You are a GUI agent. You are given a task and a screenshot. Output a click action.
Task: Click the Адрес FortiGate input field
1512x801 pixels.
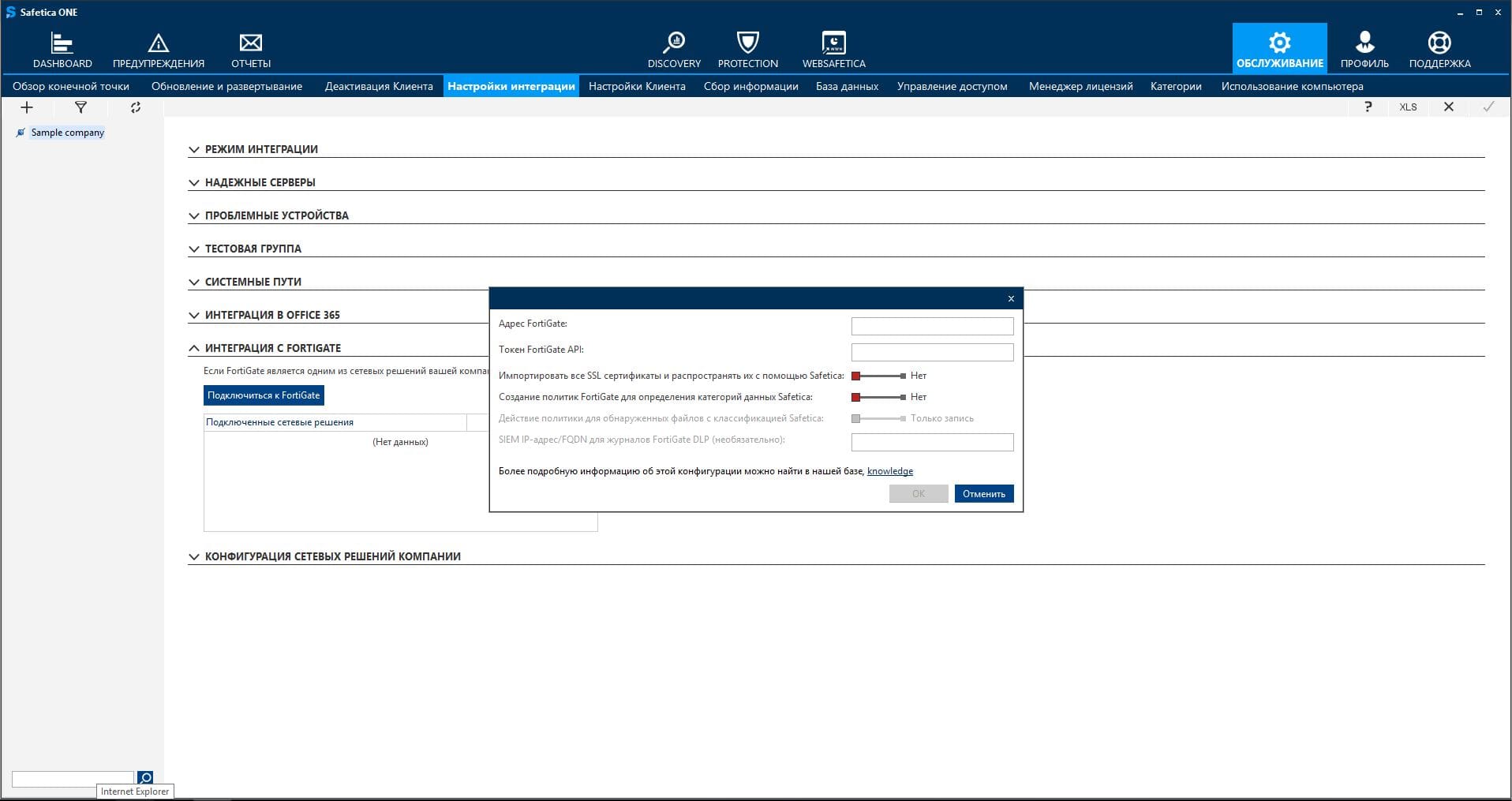[x=932, y=326]
